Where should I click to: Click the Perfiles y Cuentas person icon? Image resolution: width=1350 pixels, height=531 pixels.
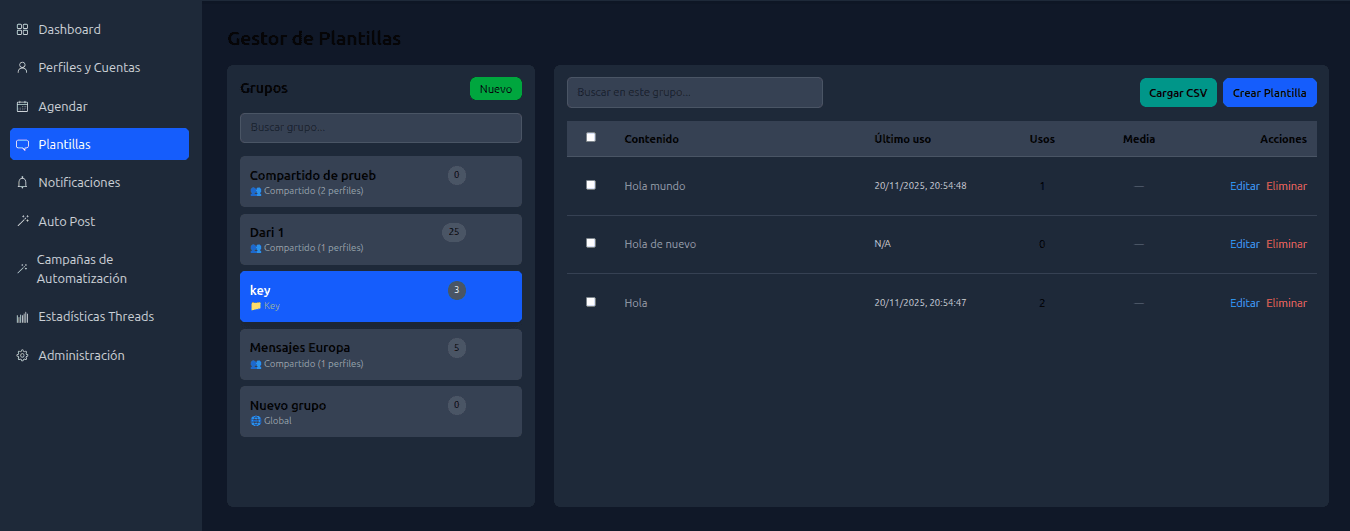click(x=22, y=68)
